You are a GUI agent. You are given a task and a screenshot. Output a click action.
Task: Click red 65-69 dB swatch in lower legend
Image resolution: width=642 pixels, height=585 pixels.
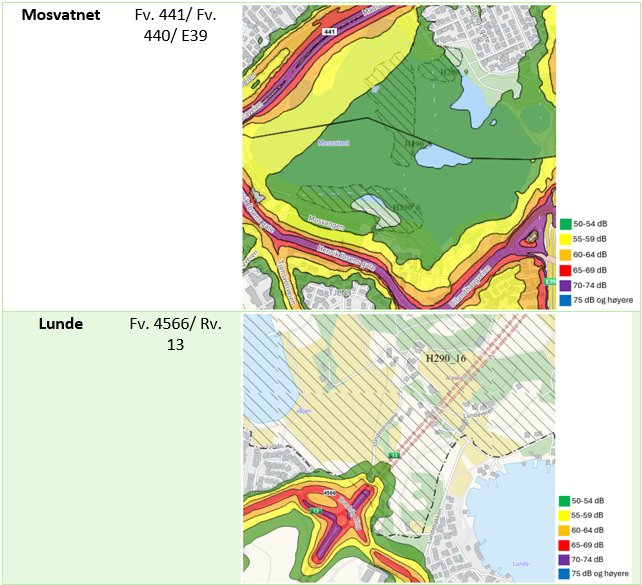(x=566, y=545)
